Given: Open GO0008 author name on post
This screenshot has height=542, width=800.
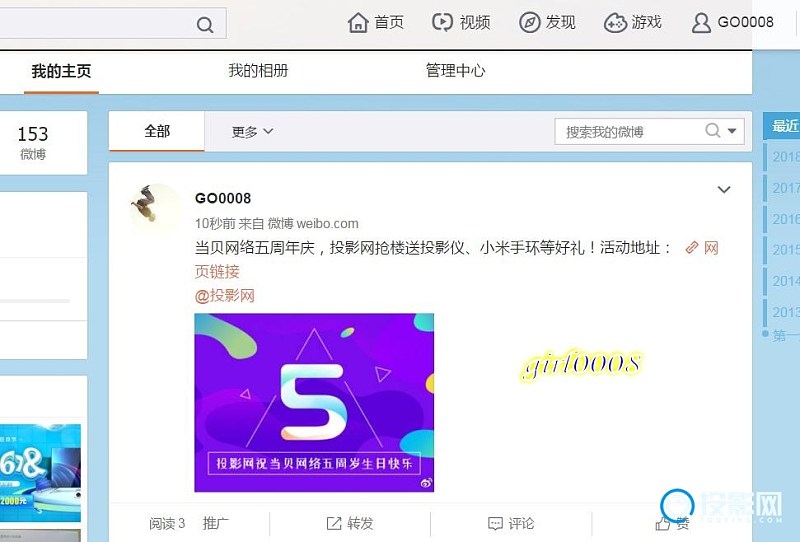Looking at the screenshot, I should point(223,198).
